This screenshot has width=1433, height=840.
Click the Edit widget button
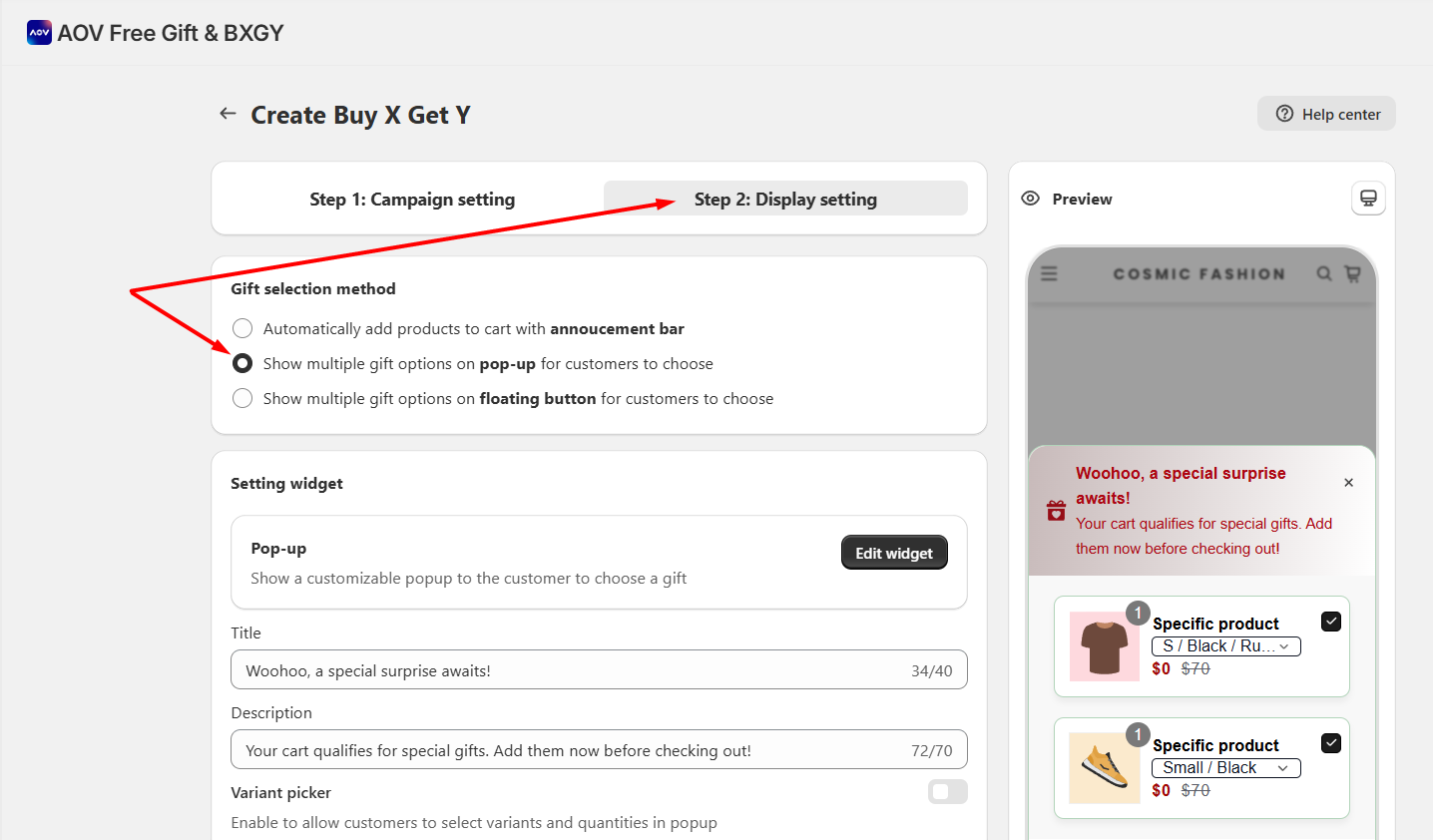click(x=893, y=553)
